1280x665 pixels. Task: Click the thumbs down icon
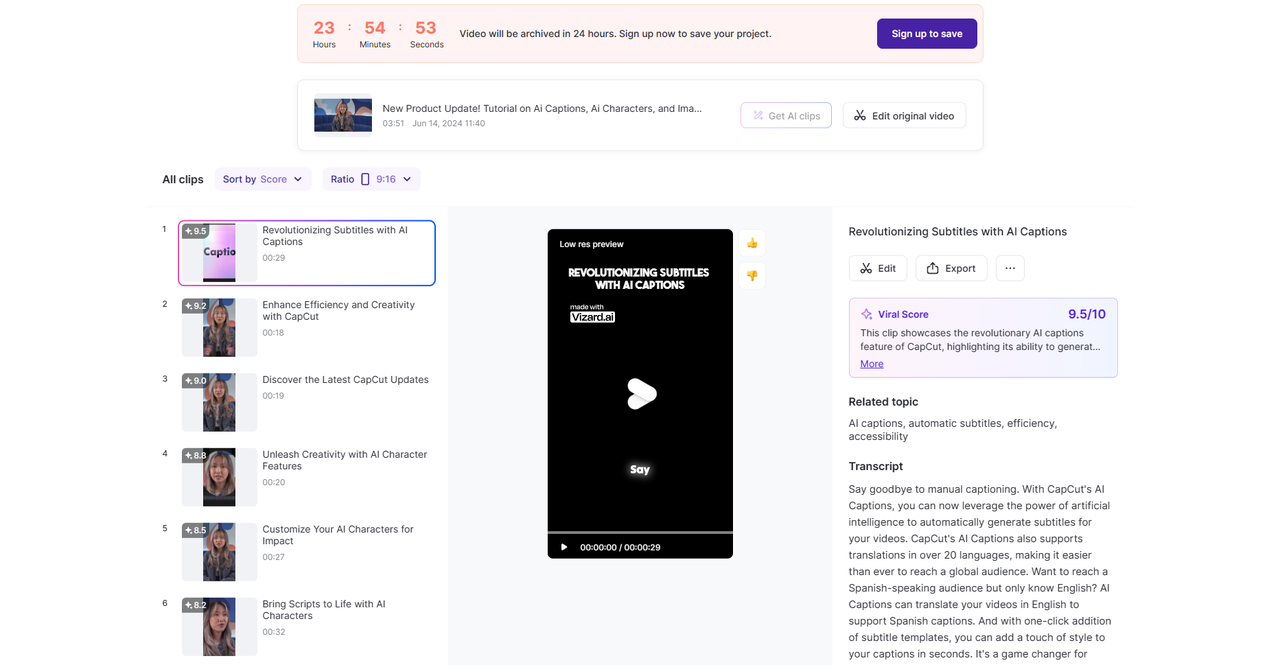tap(752, 276)
